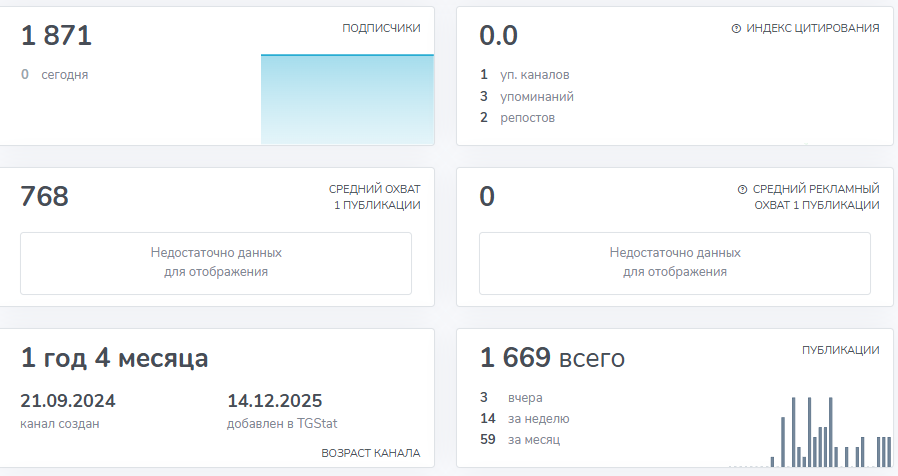Click 'за неделю' publications row
The width and height of the screenshot is (898, 476).
[x=525, y=419]
